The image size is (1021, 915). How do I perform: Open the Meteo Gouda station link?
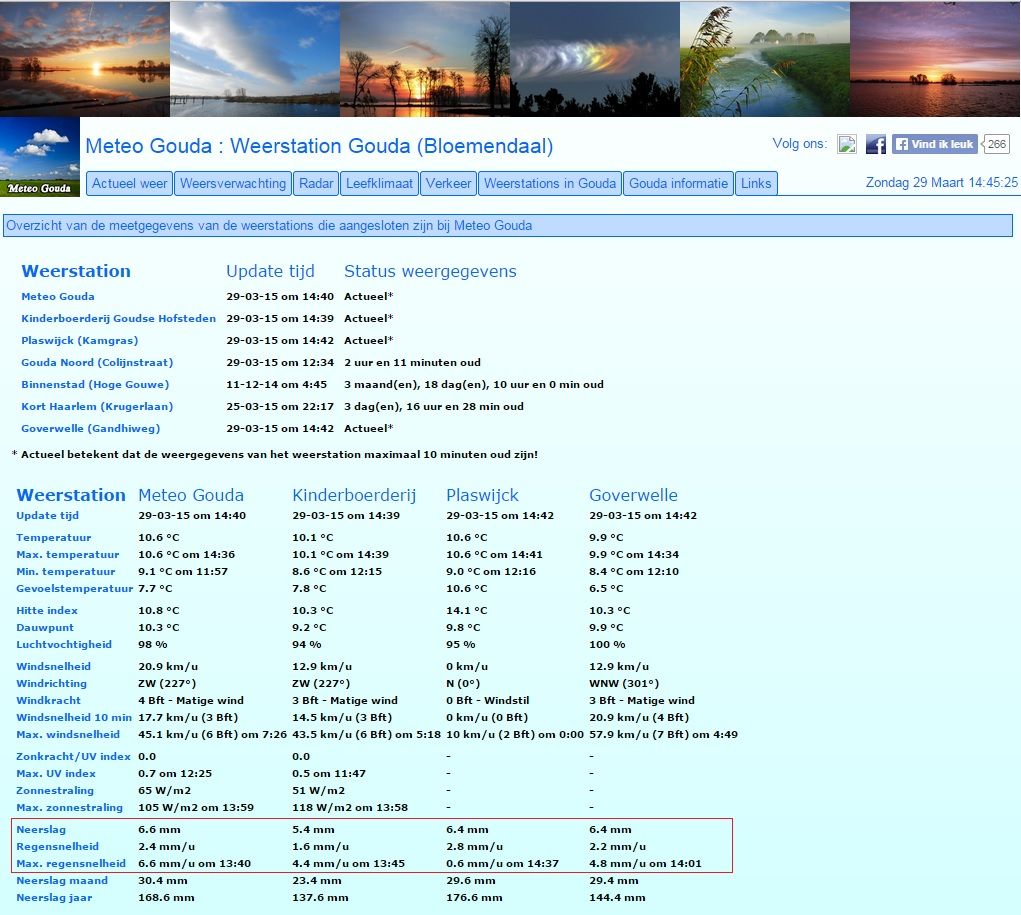click(x=58, y=296)
